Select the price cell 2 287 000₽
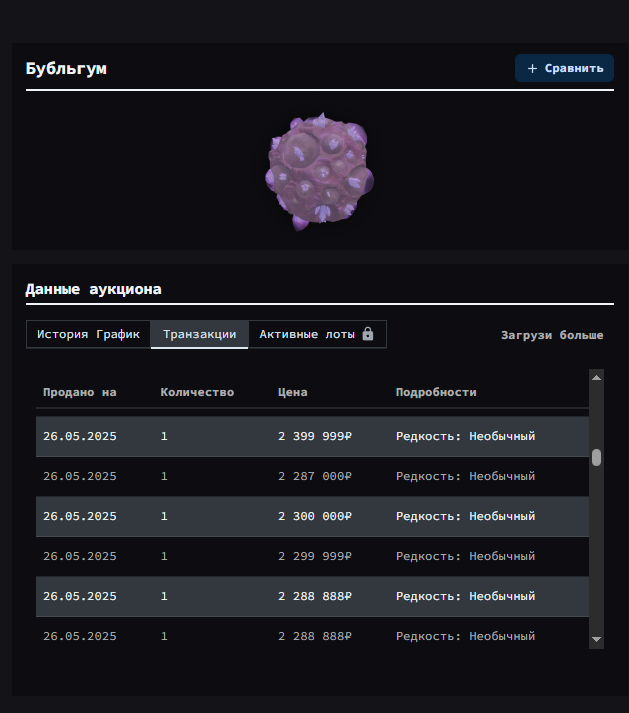Viewport: 629px width, 713px height. 315,476
